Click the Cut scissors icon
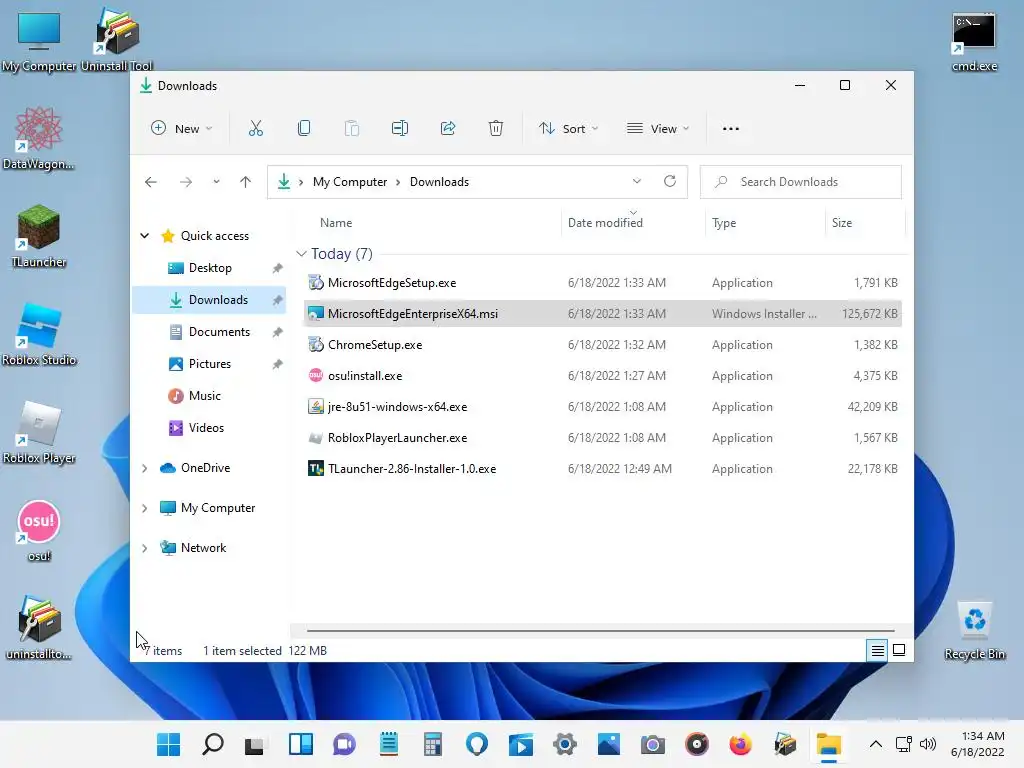1024x768 pixels. coord(255,129)
